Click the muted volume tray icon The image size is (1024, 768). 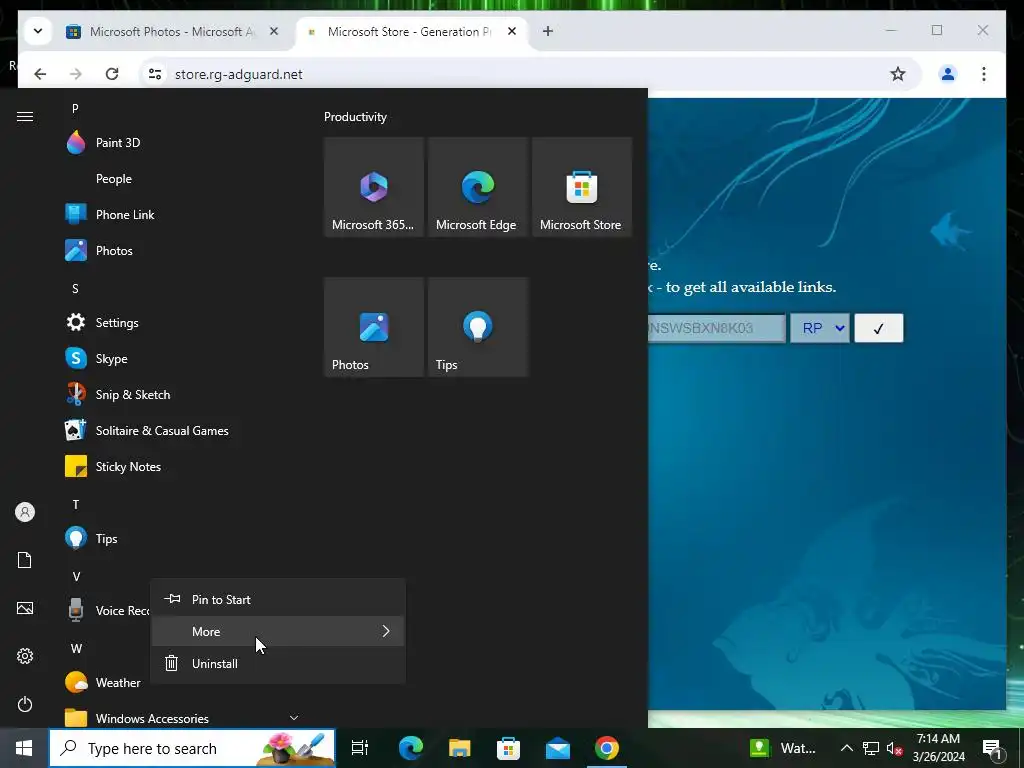(x=895, y=749)
